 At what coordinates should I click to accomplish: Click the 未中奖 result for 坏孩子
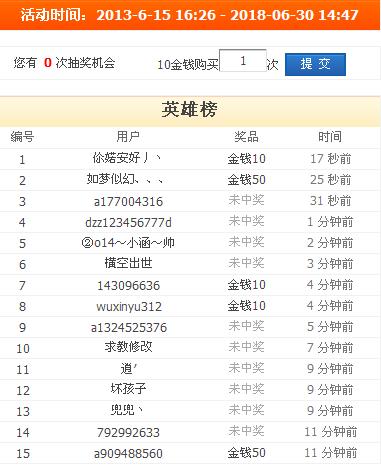(x=246, y=389)
